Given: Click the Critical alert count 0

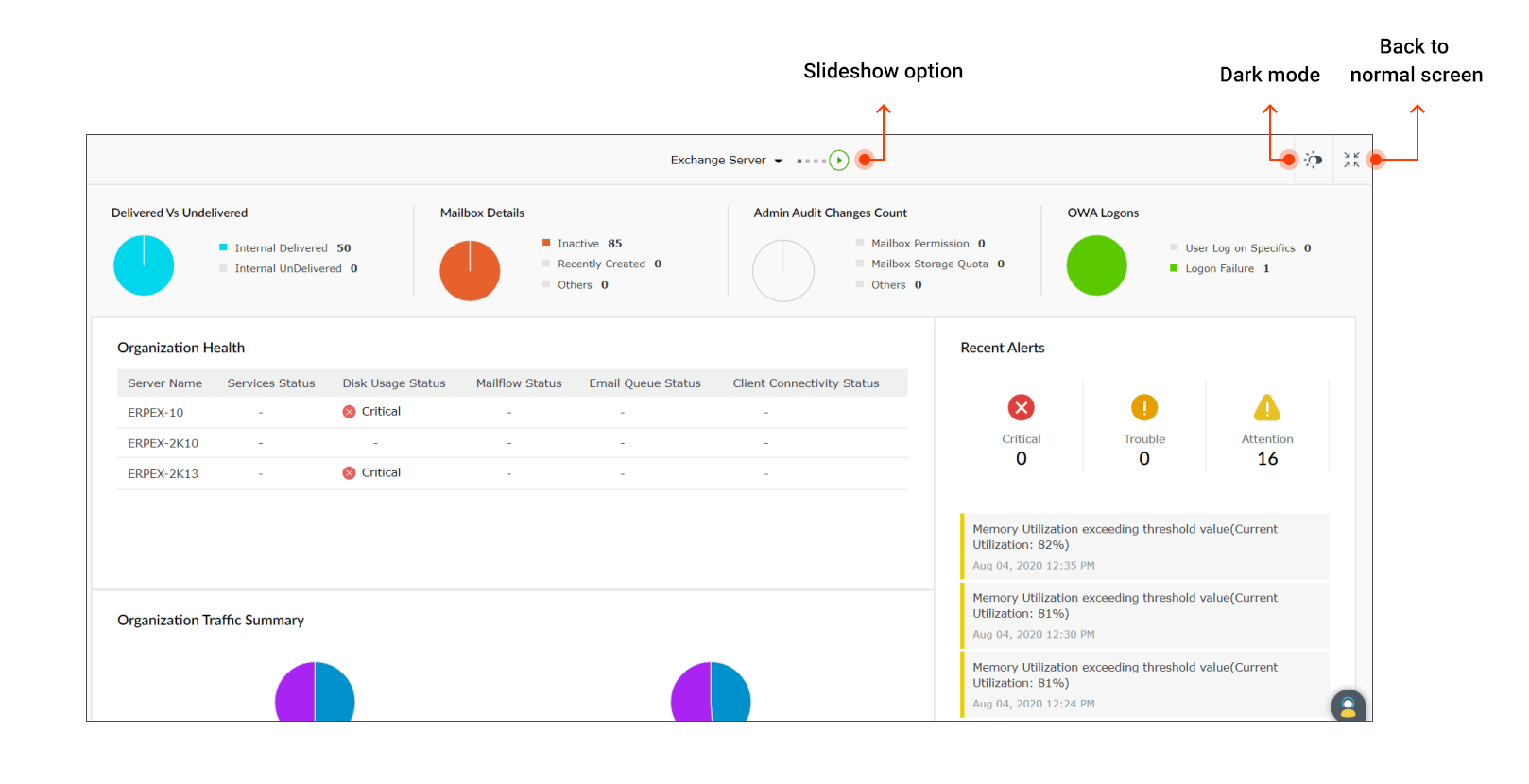Looking at the screenshot, I should coord(1022,459).
